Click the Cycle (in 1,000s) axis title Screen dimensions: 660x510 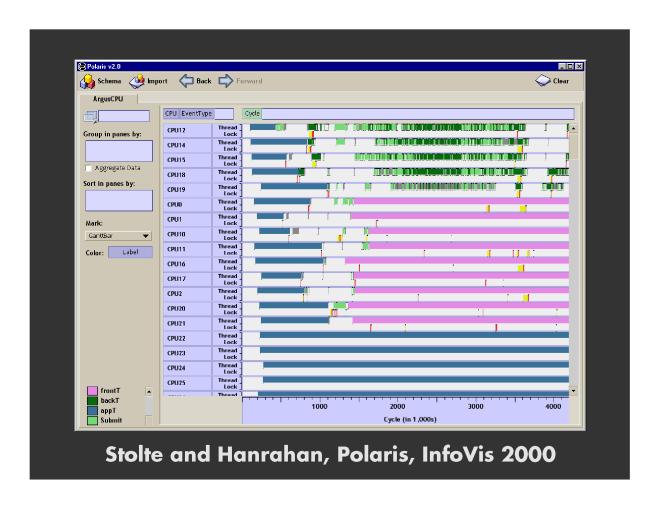click(x=410, y=420)
